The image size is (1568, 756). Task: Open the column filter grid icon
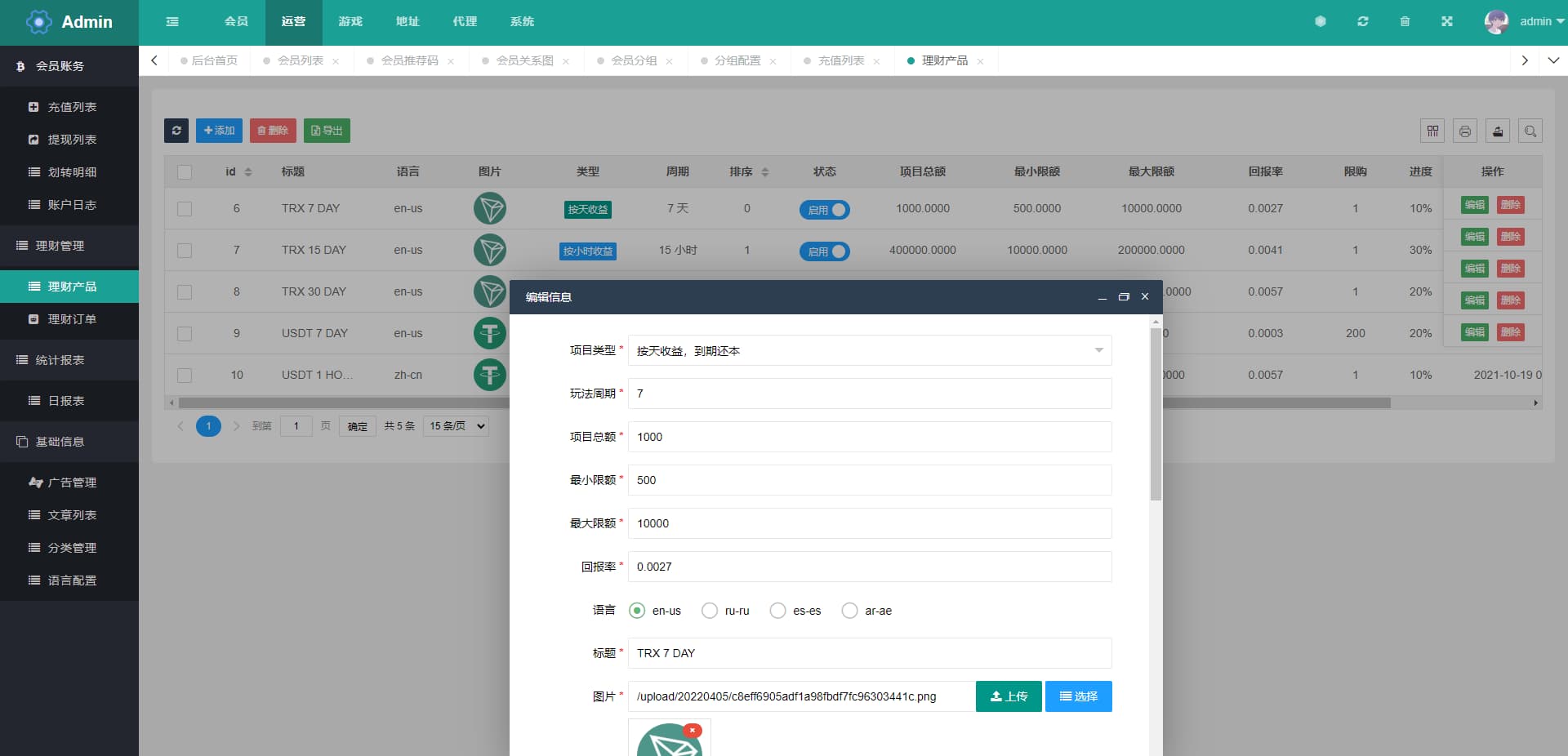click(1432, 131)
